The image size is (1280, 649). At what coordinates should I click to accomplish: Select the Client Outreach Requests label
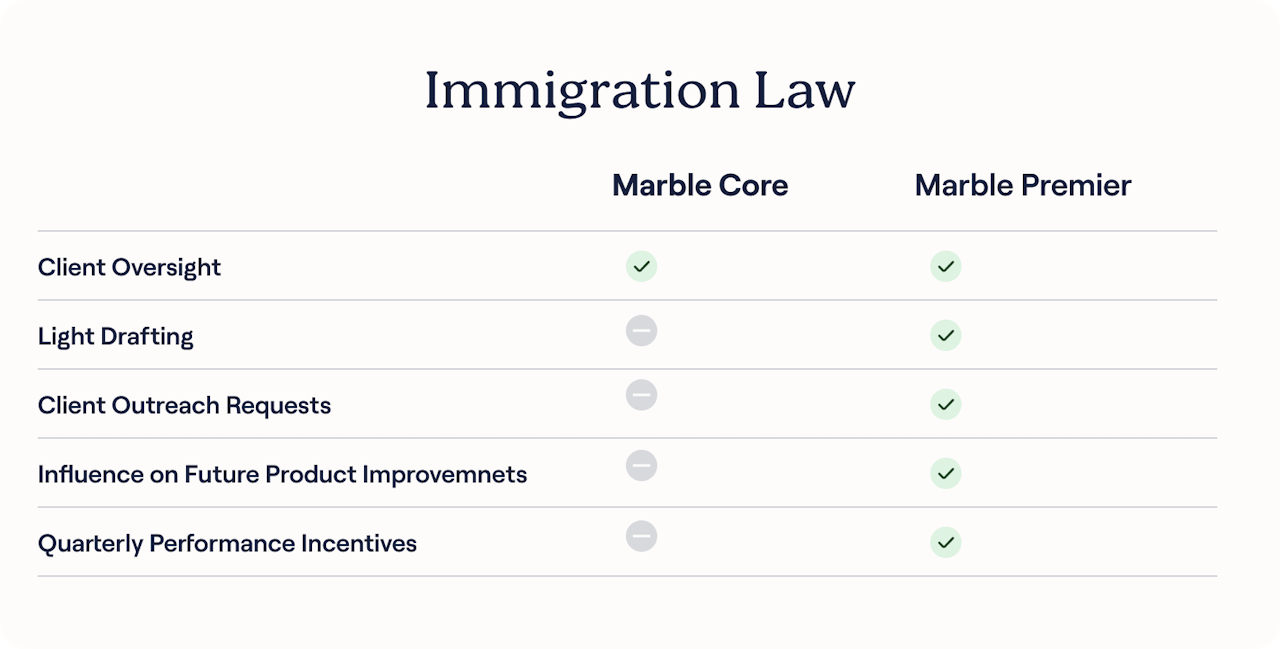coord(184,405)
